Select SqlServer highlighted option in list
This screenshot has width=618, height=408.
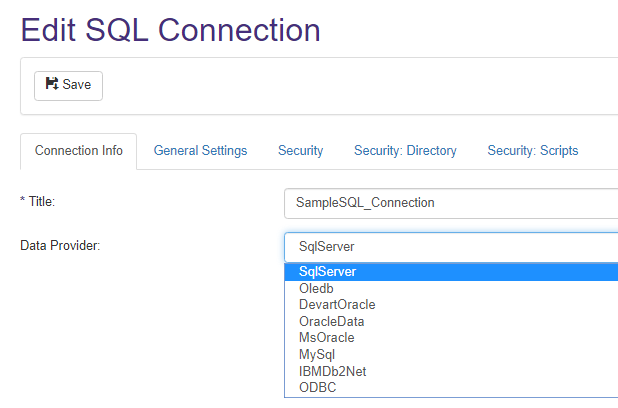[x=327, y=271]
